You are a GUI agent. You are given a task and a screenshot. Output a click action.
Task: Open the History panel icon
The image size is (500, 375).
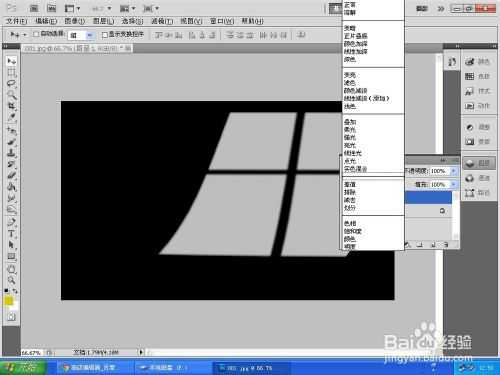pyautogui.click(x=452, y=62)
